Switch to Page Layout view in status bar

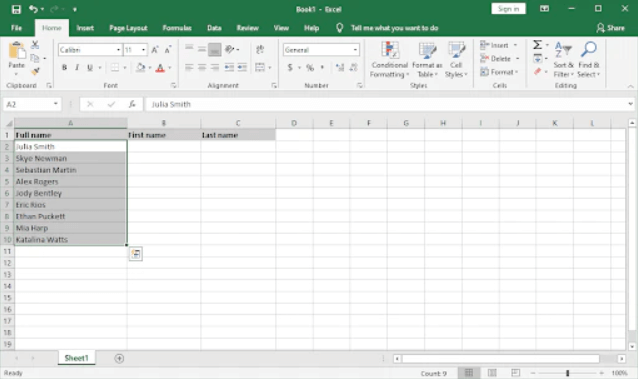click(x=492, y=373)
